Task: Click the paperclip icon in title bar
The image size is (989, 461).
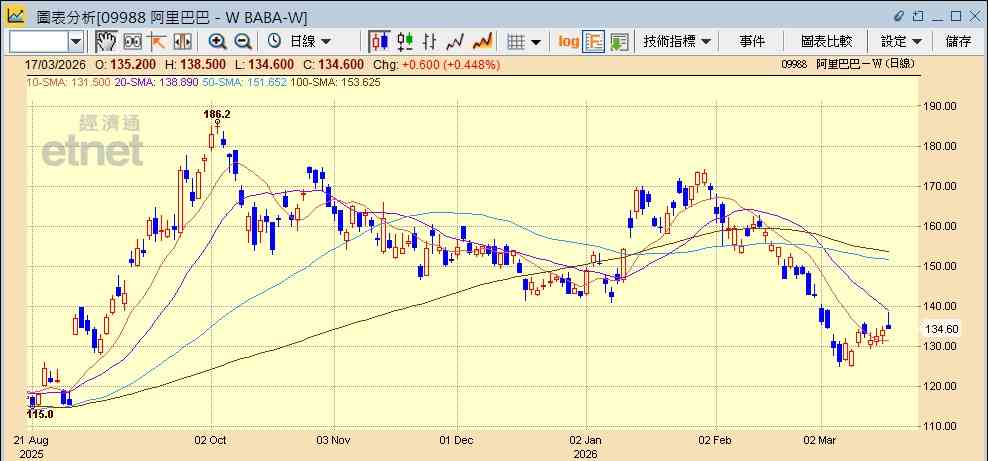Action: (899, 16)
